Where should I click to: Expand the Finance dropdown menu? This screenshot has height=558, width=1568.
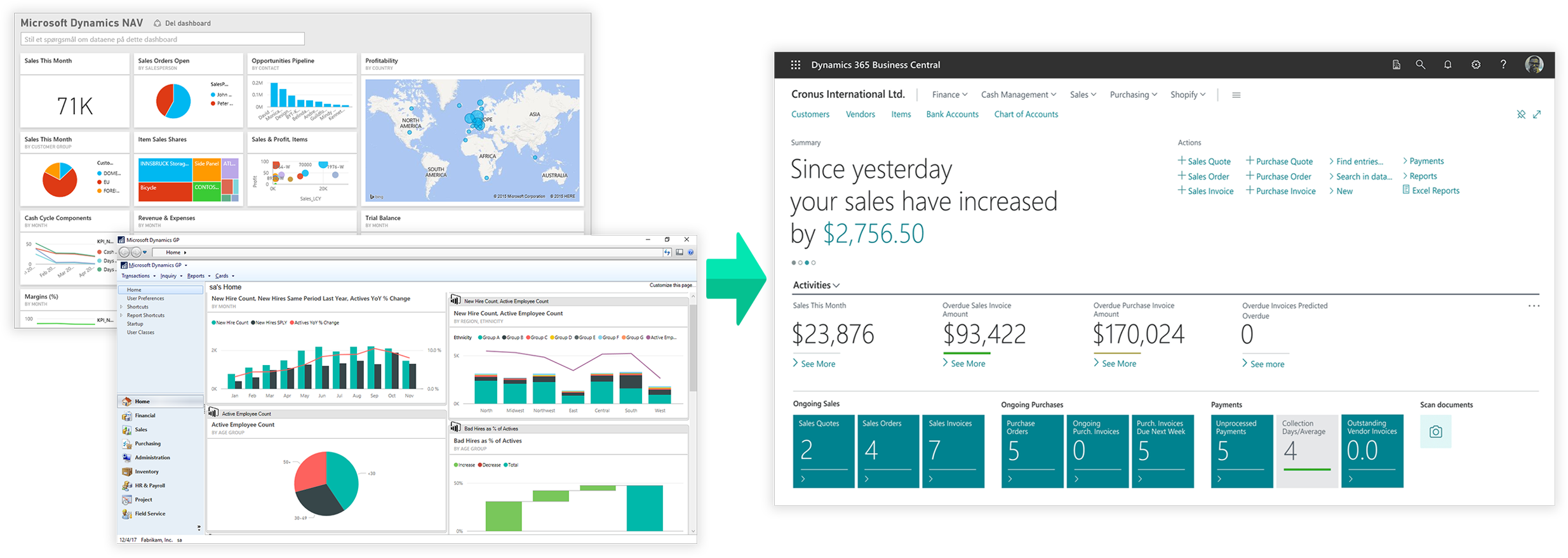coord(949,95)
